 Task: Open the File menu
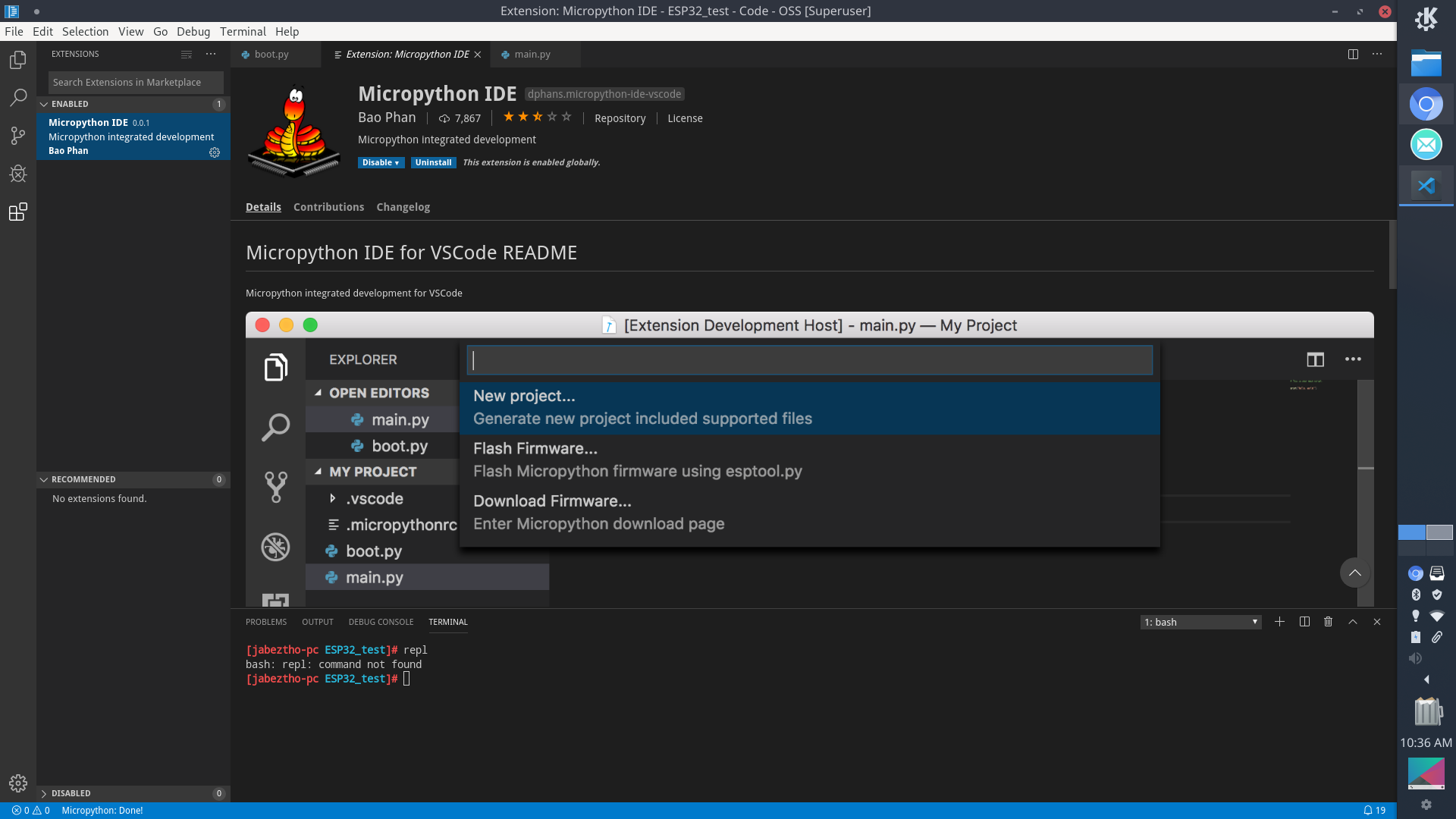click(x=14, y=31)
